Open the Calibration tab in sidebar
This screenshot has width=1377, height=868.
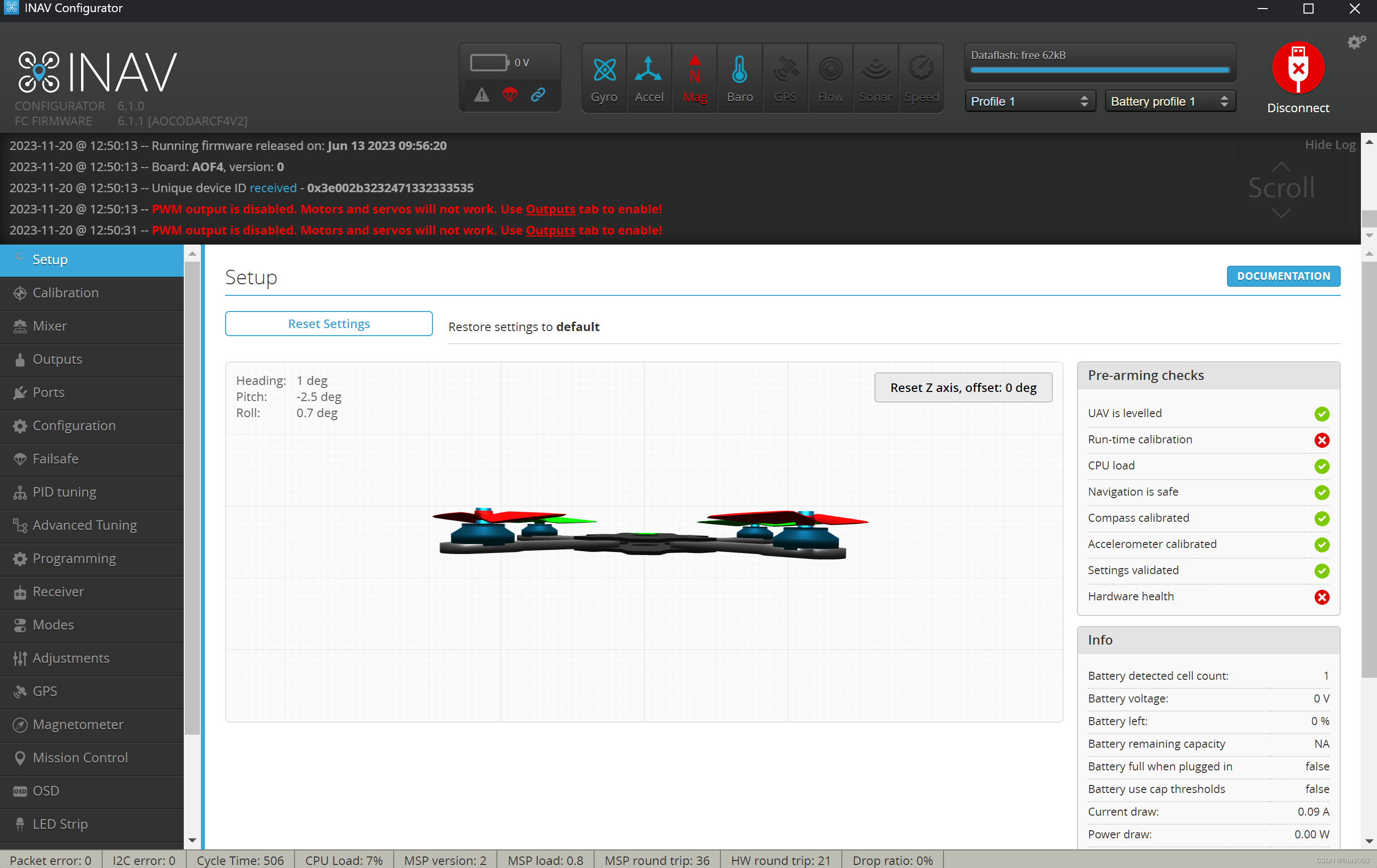pyautogui.click(x=66, y=292)
